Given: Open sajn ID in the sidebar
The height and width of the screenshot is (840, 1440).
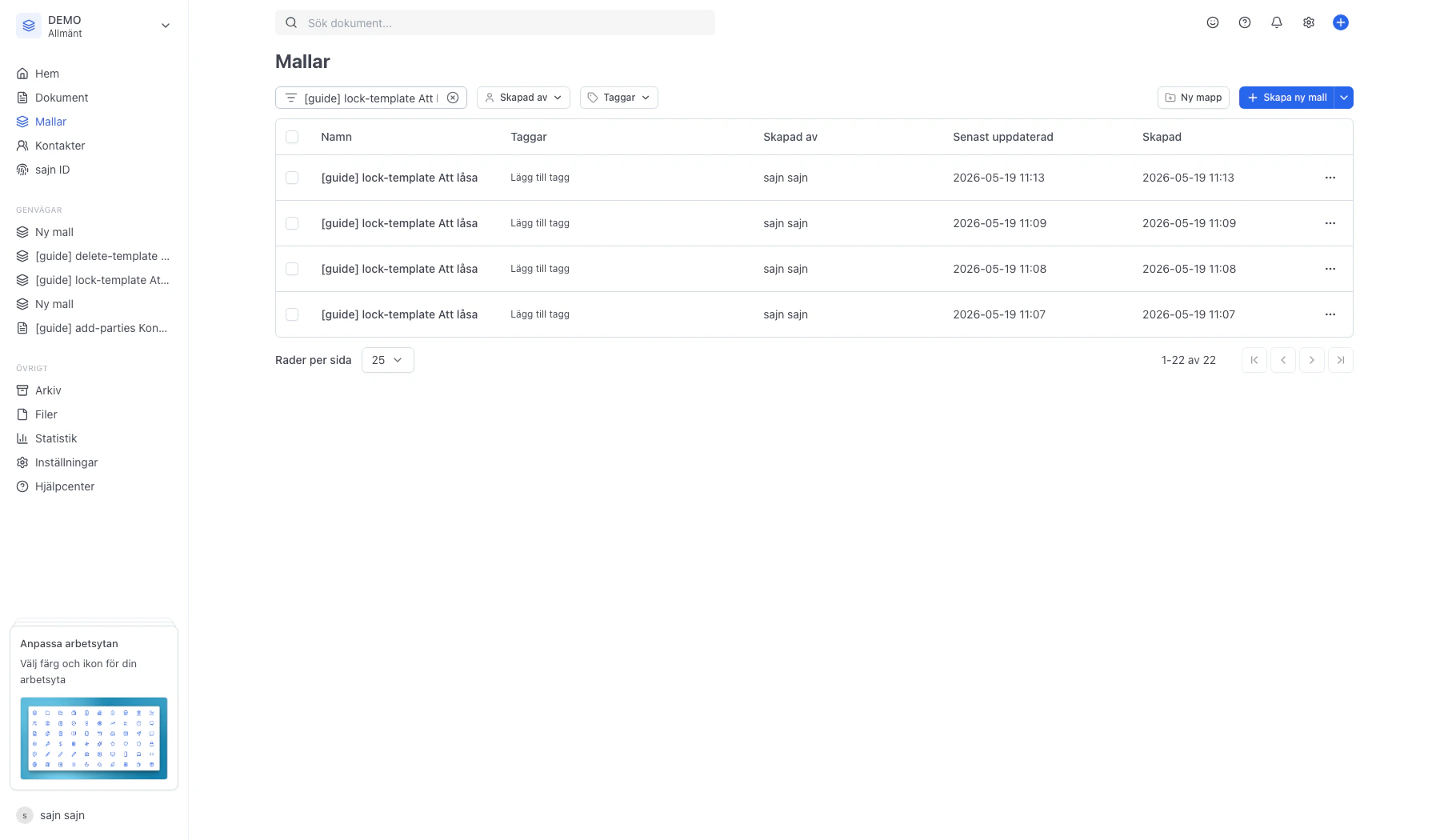Looking at the screenshot, I should tap(52, 170).
